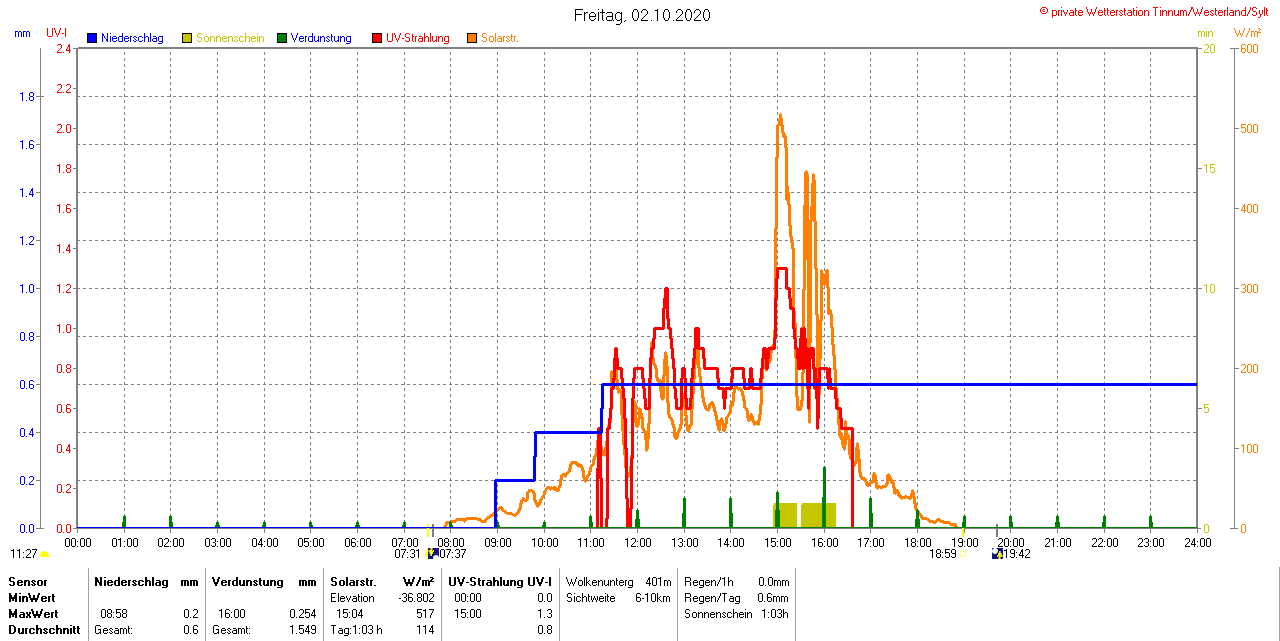Select the Niederschlag legend label

[x=132, y=38]
